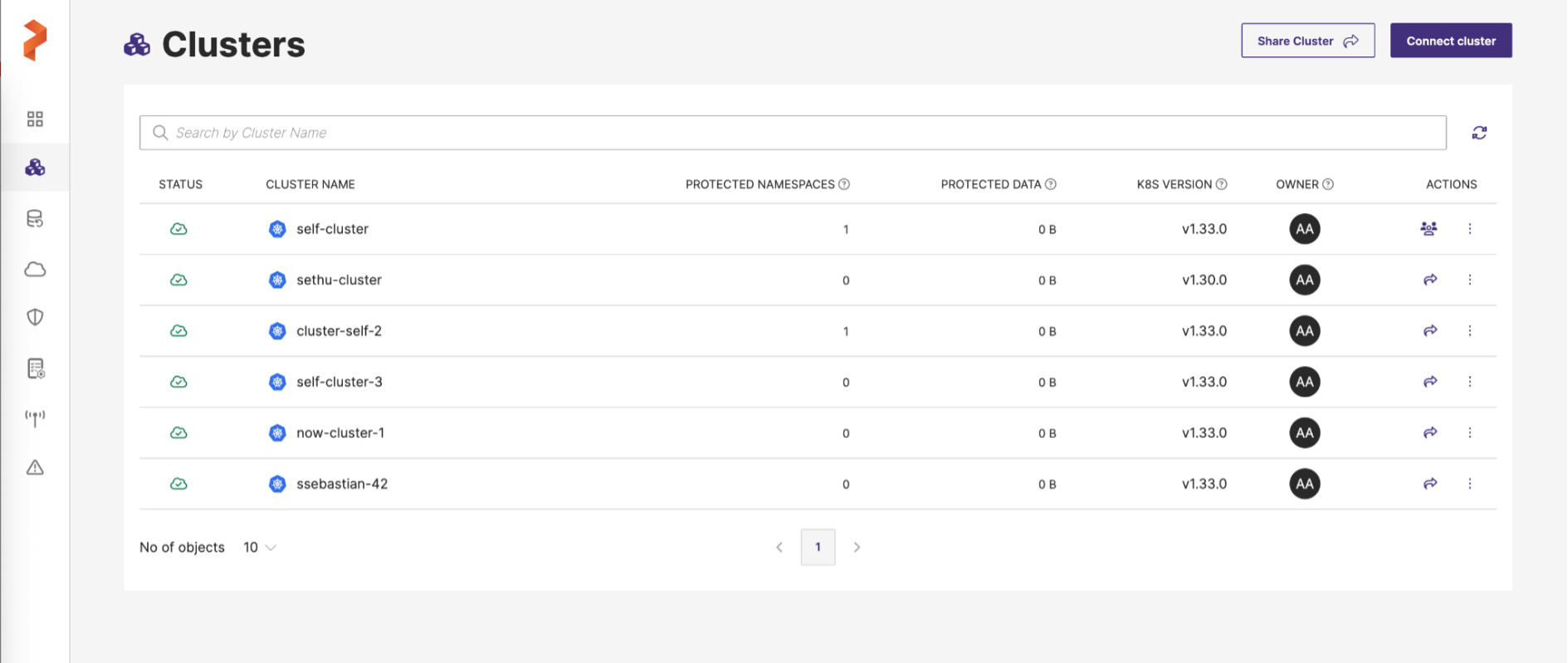Image resolution: width=1568 pixels, height=663 pixels.
Task: Click the share icon for sethu-cluster
Action: tap(1429, 280)
